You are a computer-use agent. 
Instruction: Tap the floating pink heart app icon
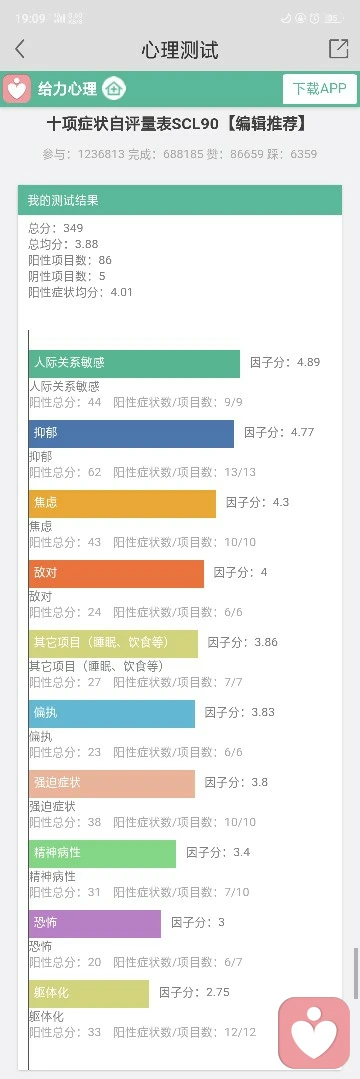(314, 1032)
